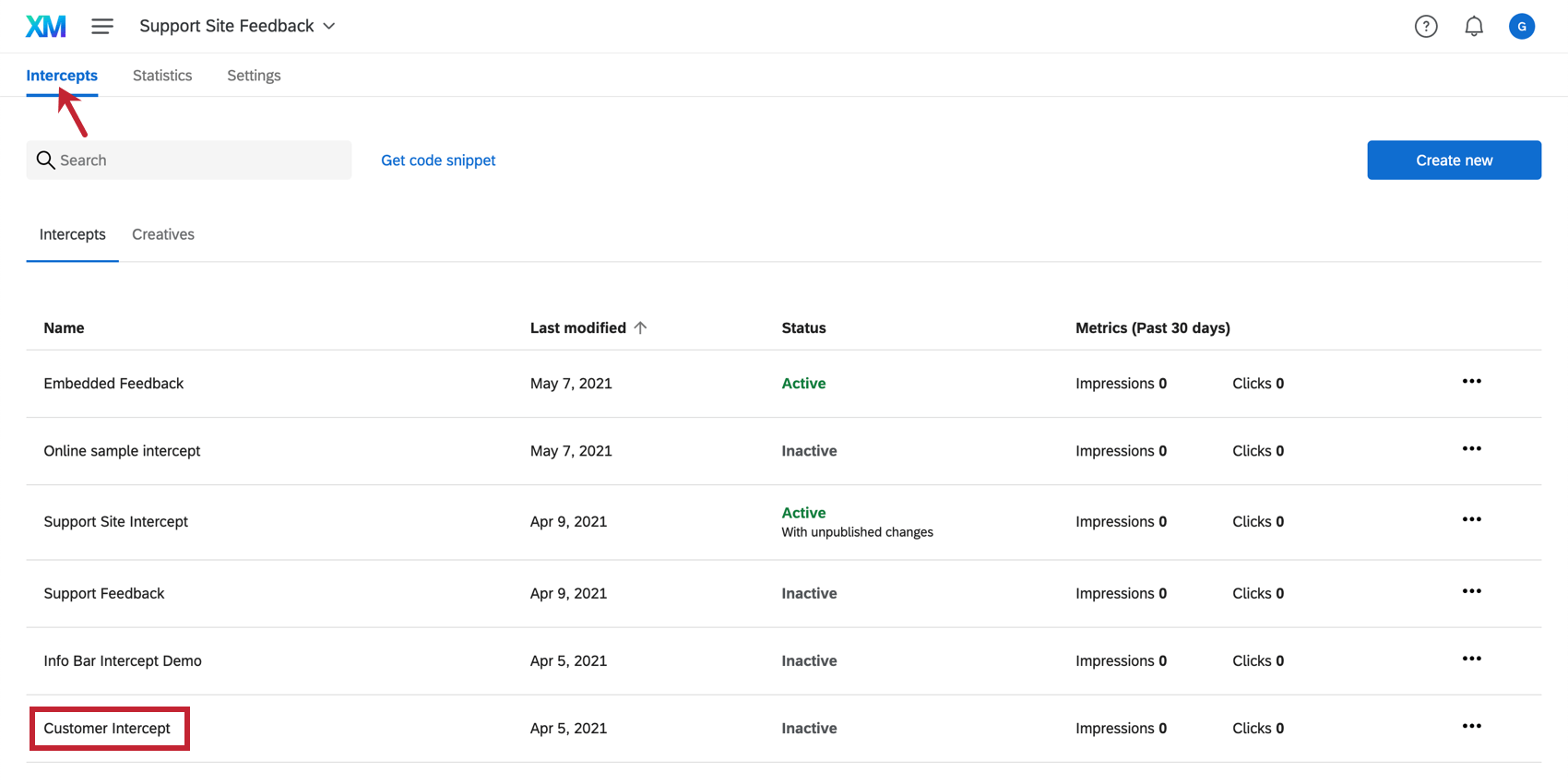Switch to the Settings tab
The image size is (1568, 784).
tap(254, 76)
